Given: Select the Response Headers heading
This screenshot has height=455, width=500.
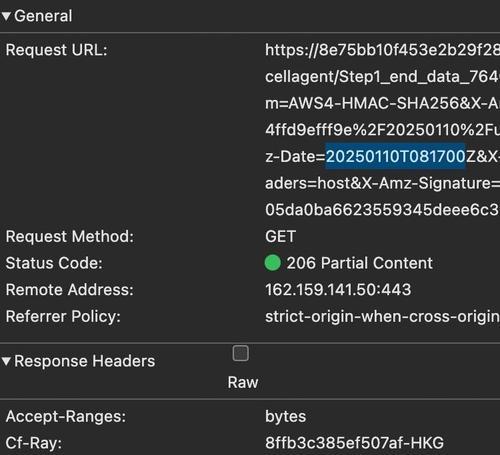Looking at the screenshot, I should [x=85, y=361].
